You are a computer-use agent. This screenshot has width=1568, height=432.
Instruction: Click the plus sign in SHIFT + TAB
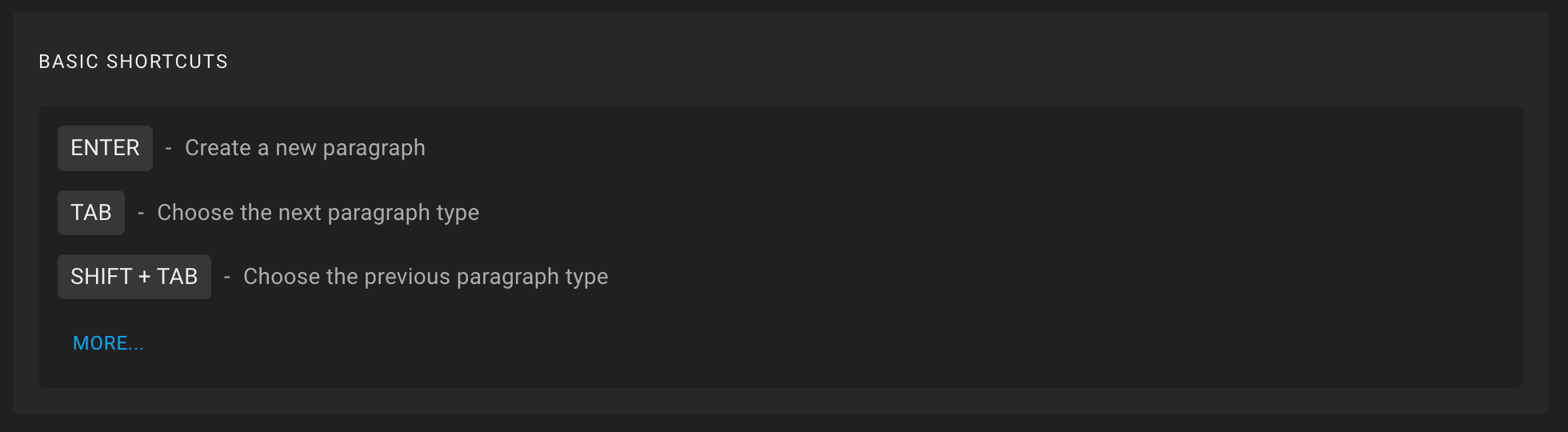click(x=144, y=277)
